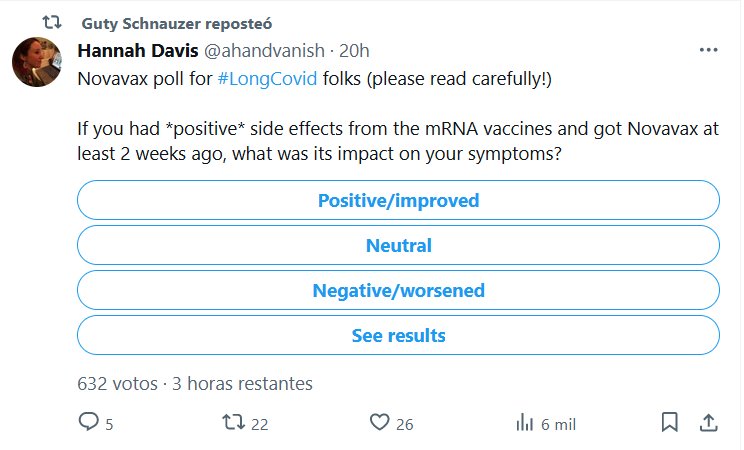The width and height of the screenshot is (744, 450).
Task: Bookmark this post
Action: pyautogui.click(x=670, y=423)
